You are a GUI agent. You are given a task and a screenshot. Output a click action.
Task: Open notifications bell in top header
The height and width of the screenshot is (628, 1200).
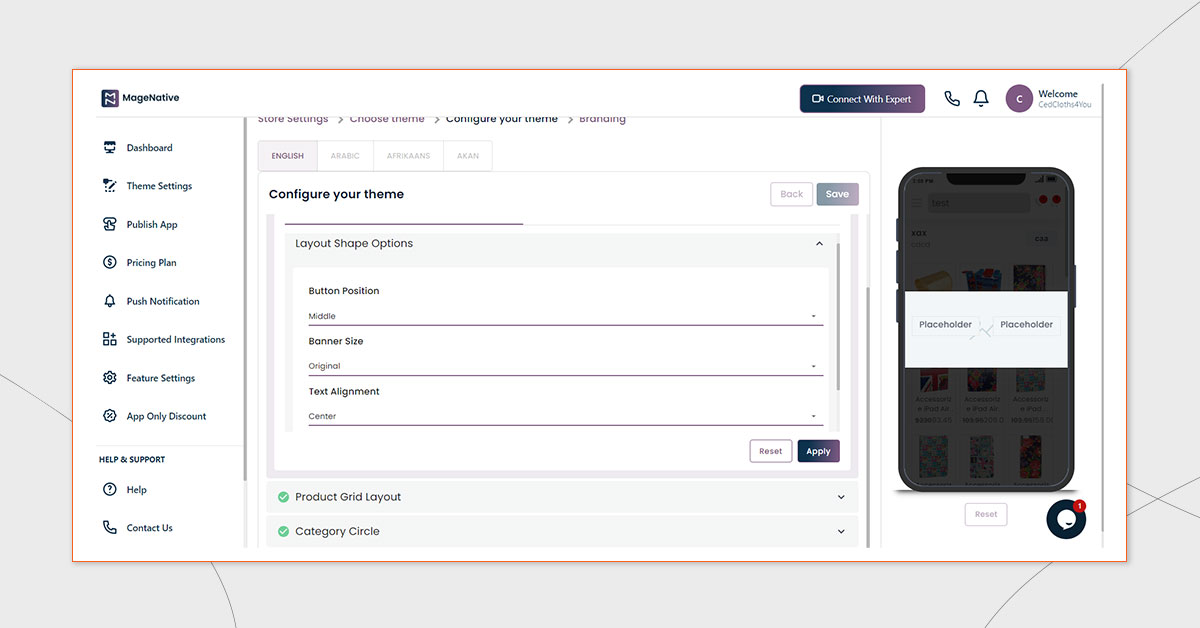point(981,99)
